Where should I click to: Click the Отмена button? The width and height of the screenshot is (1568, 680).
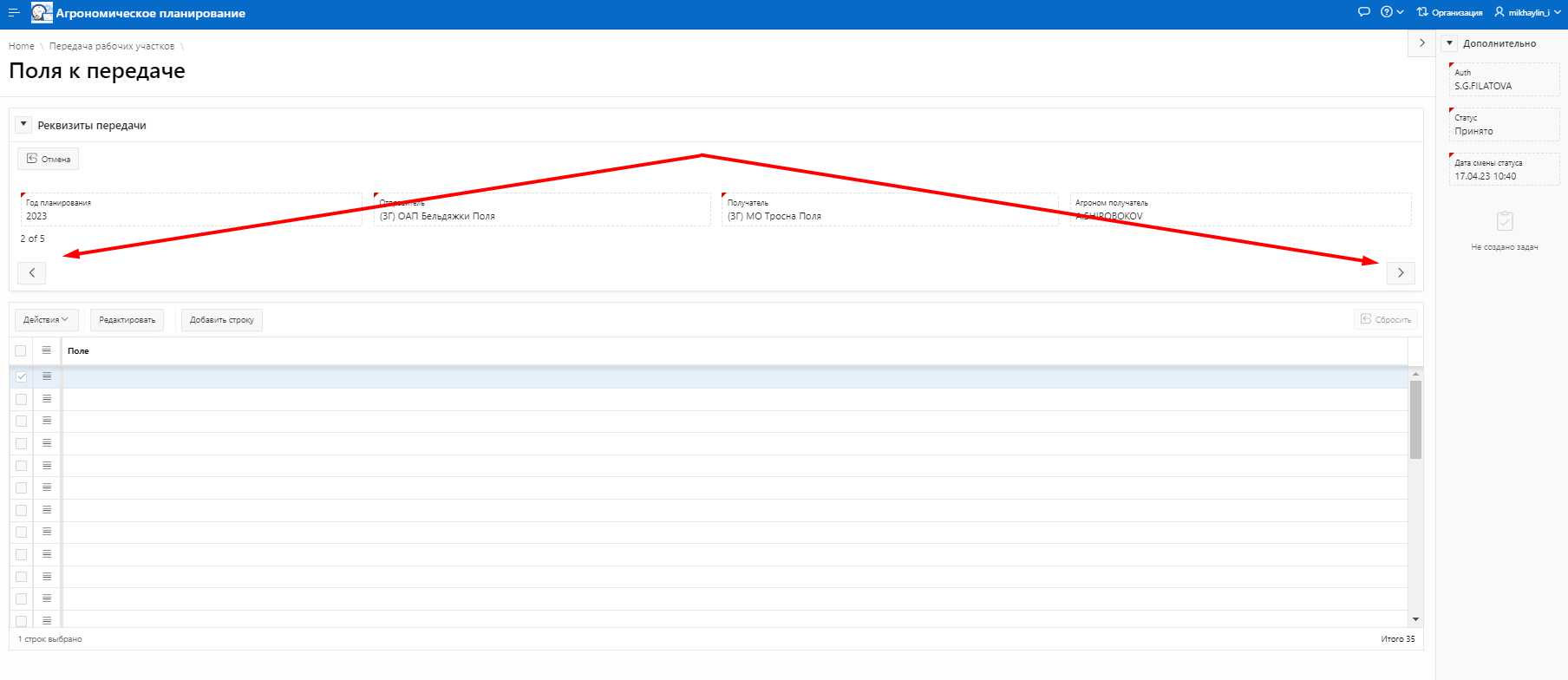[x=49, y=159]
